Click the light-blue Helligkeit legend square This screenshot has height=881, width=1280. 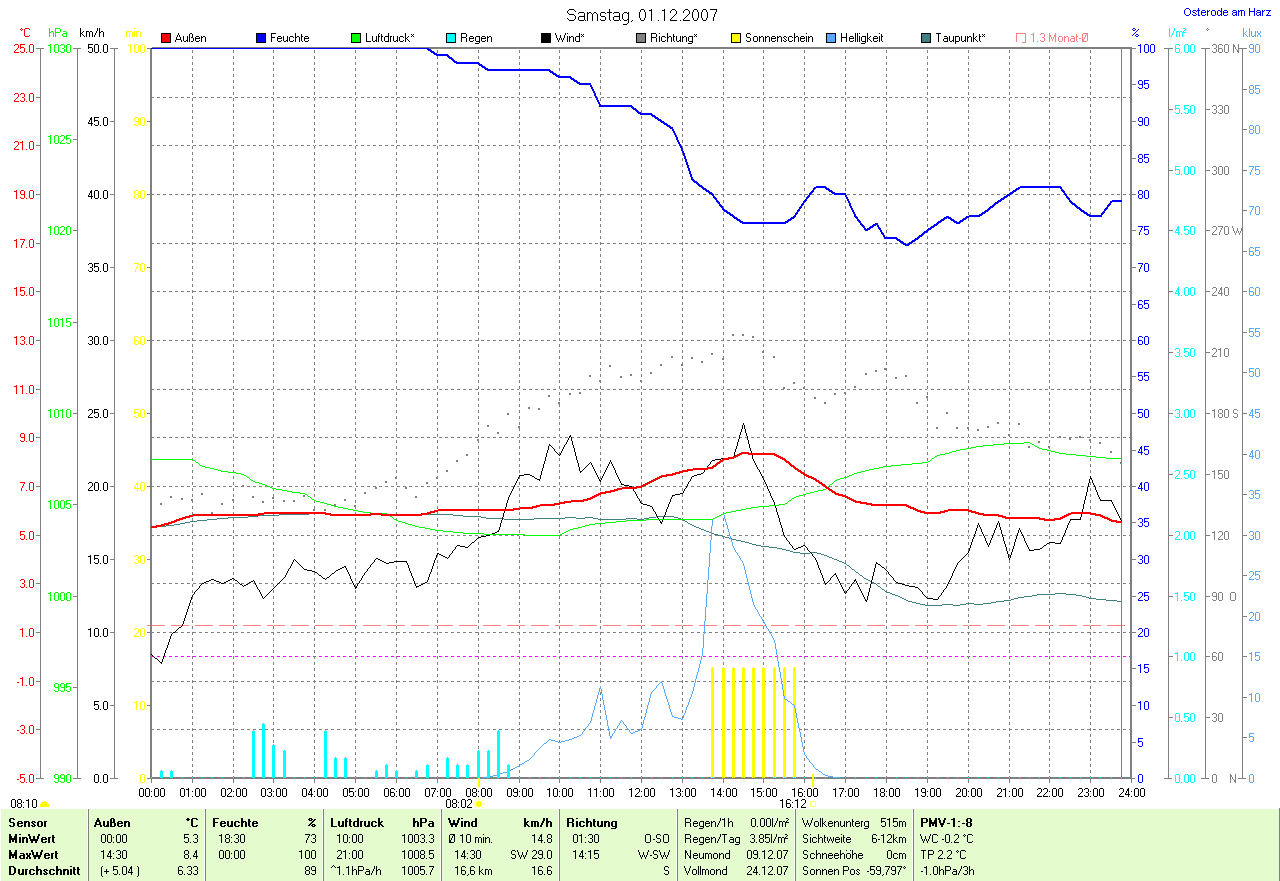(x=832, y=38)
